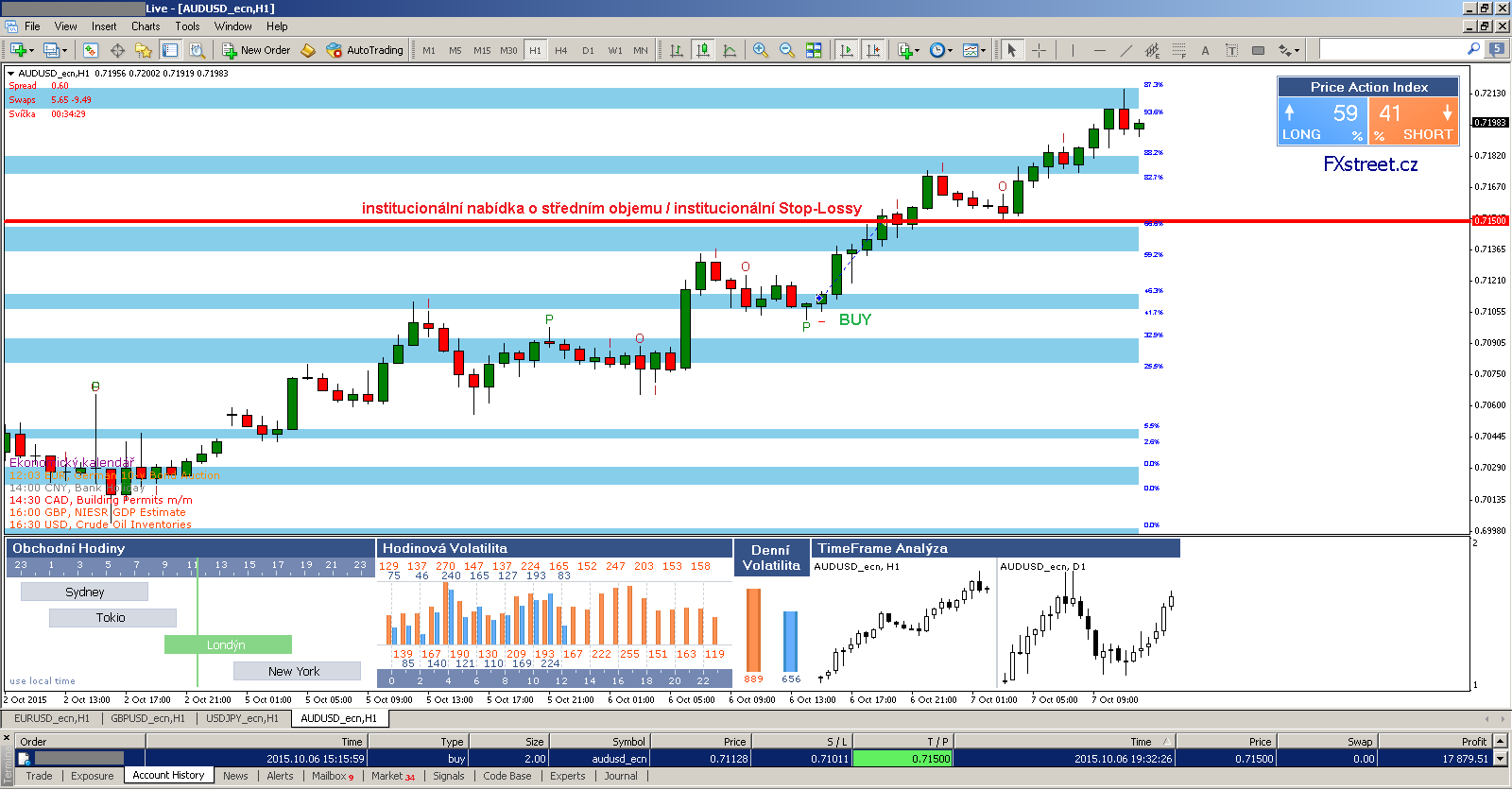Switch chart to line chart mode
Image resolution: width=1512 pixels, height=790 pixels.
[730, 50]
